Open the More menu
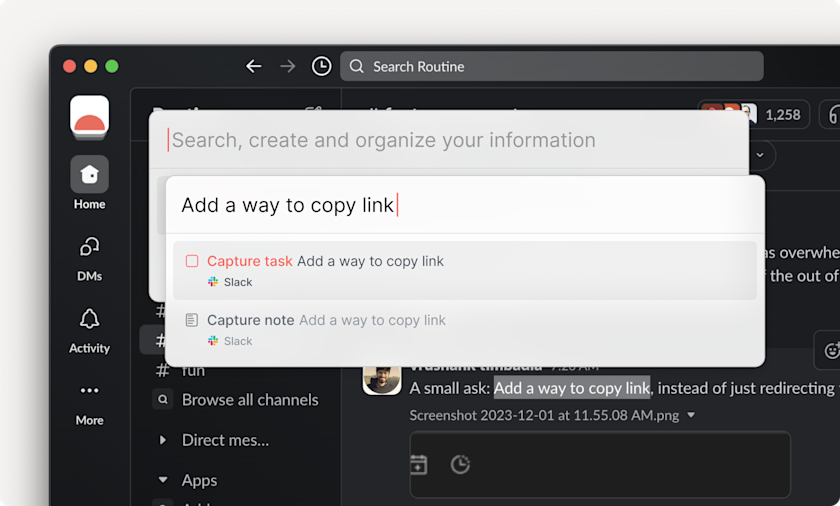 click(x=89, y=404)
